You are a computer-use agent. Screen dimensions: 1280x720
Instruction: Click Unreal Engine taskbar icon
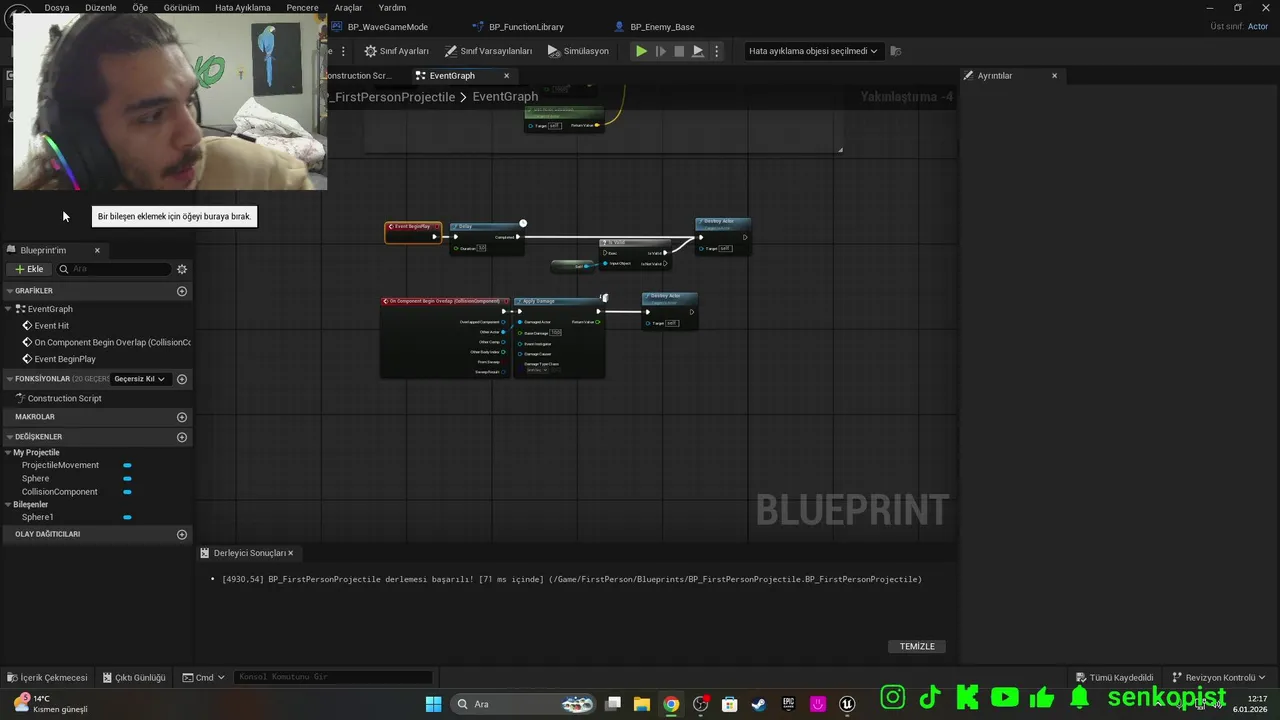[x=847, y=704]
